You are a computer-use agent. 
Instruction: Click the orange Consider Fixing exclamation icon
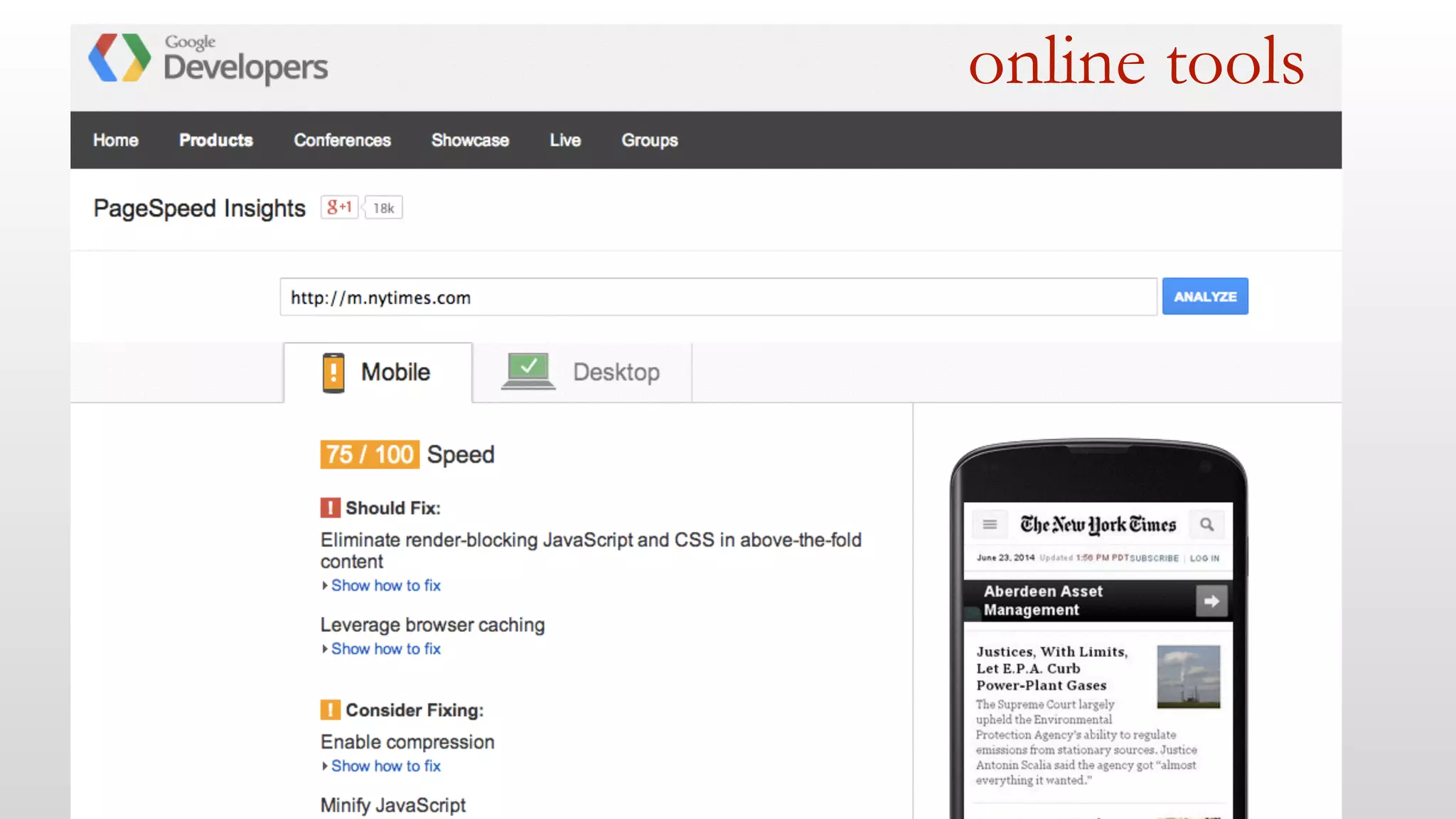pyautogui.click(x=330, y=710)
